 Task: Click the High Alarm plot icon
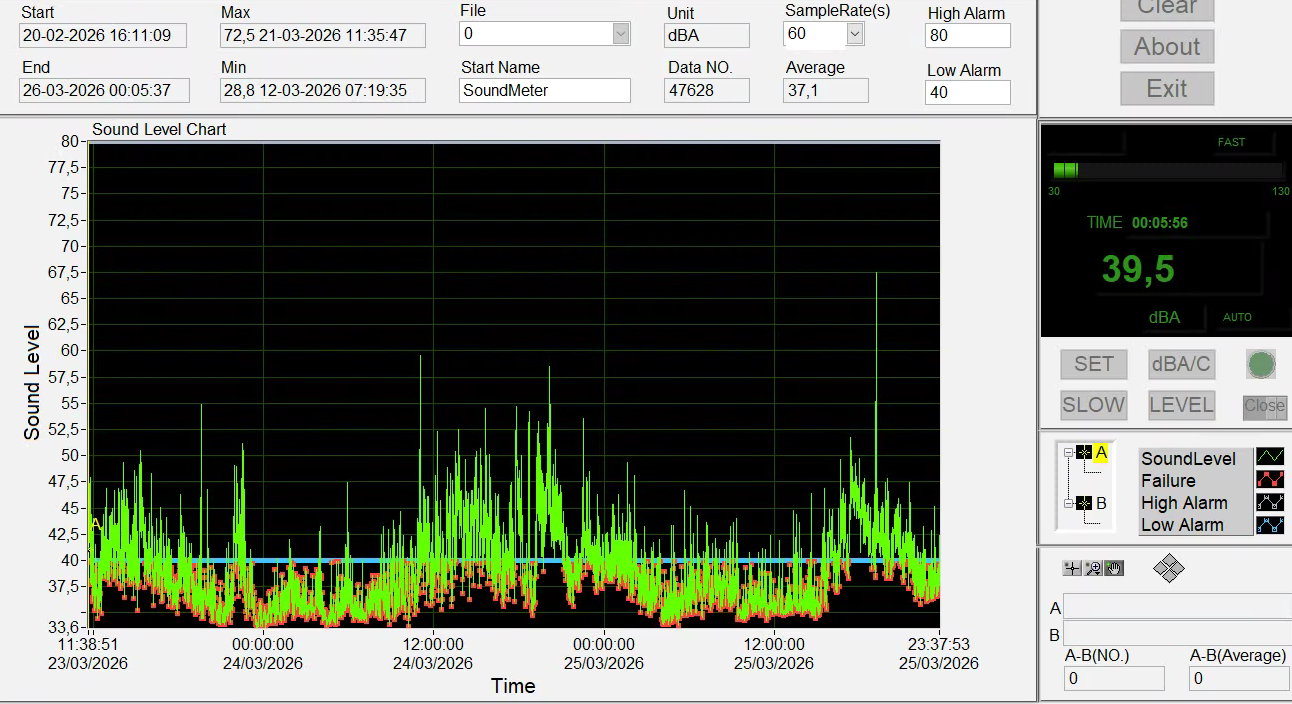1270,502
